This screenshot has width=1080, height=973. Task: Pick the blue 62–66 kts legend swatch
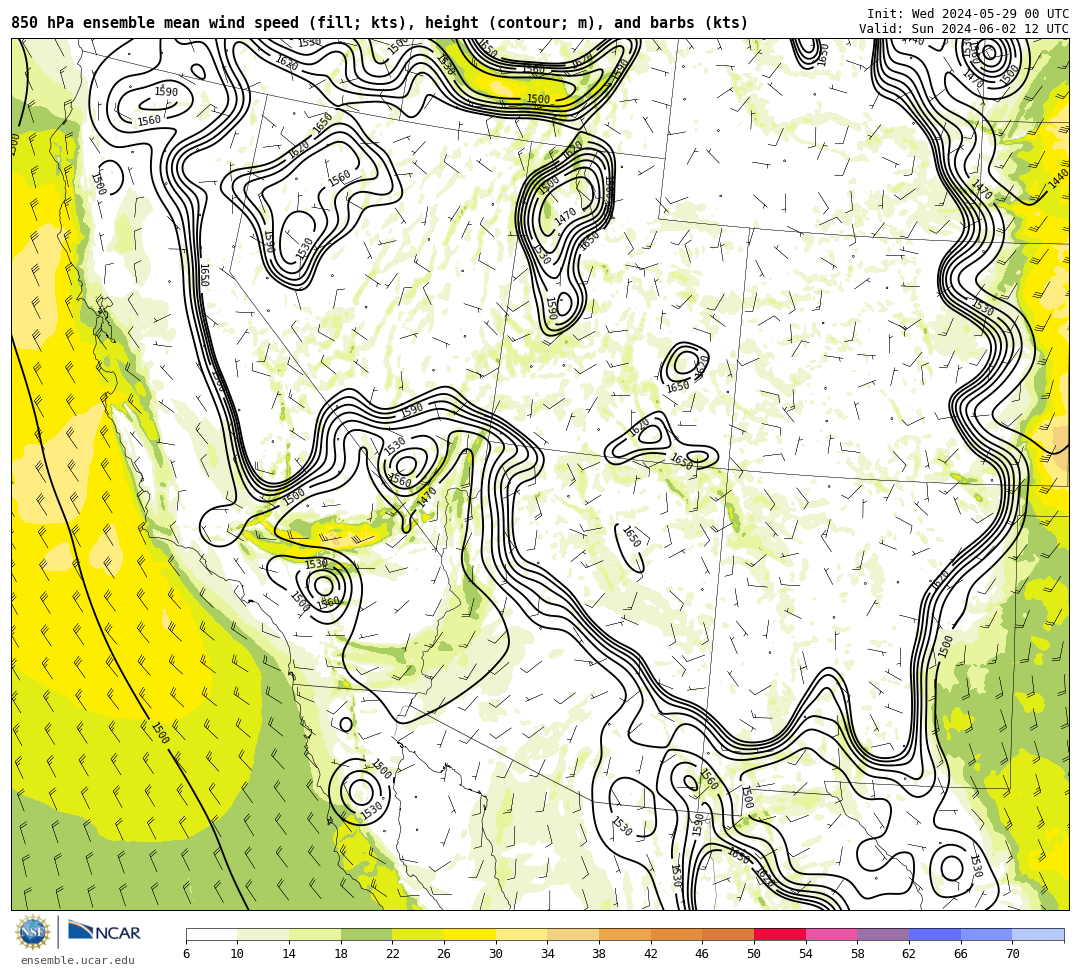(935, 934)
